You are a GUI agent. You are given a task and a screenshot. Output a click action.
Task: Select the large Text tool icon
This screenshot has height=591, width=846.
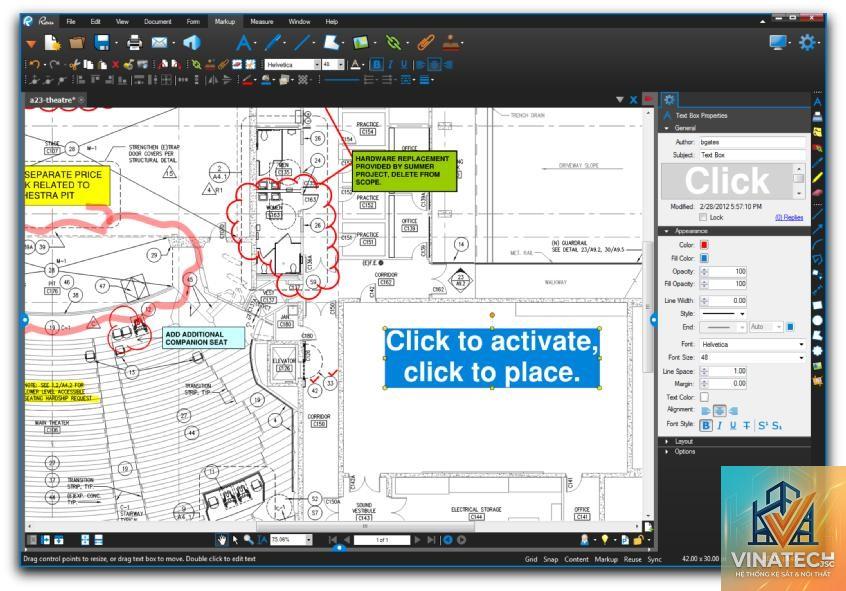244,43
